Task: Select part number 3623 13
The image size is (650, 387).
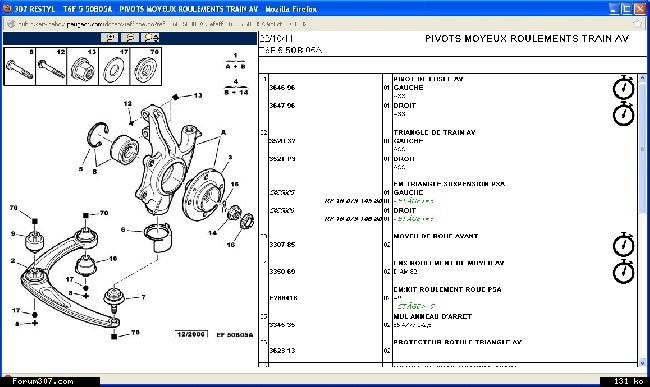Action: coord(282,351)
